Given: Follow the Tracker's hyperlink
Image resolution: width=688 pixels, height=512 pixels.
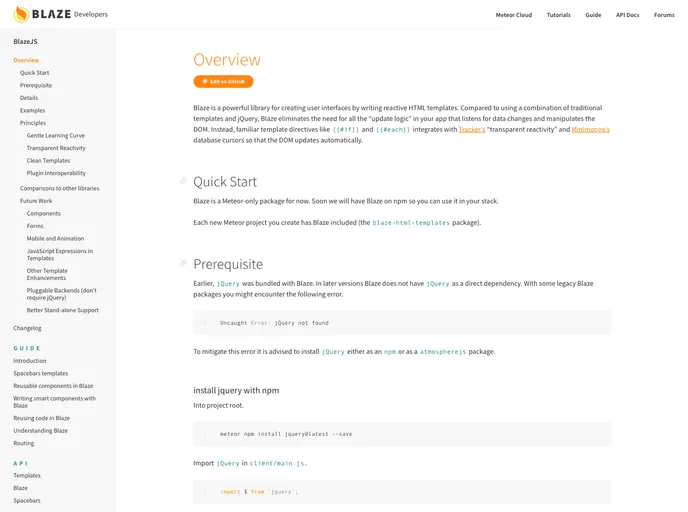Looking at the screenshot, I should (472, 129).
